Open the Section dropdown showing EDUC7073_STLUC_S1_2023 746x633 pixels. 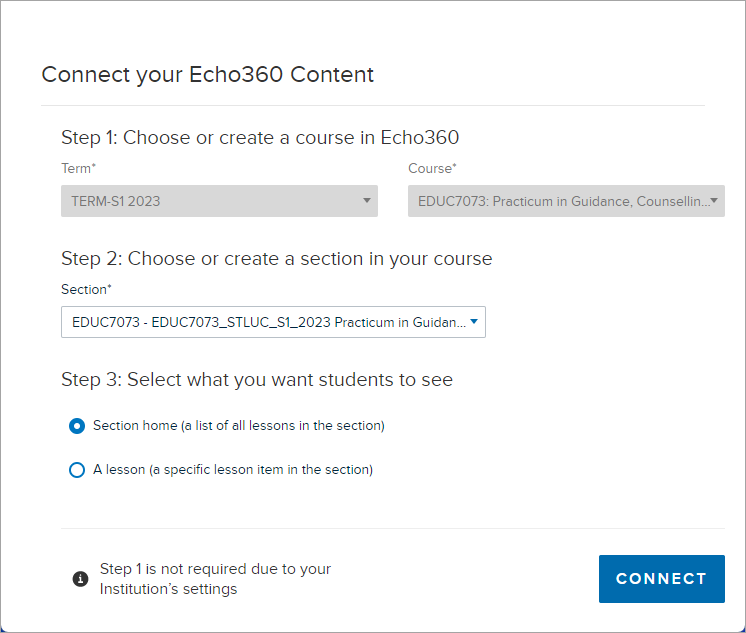(264, 322)
